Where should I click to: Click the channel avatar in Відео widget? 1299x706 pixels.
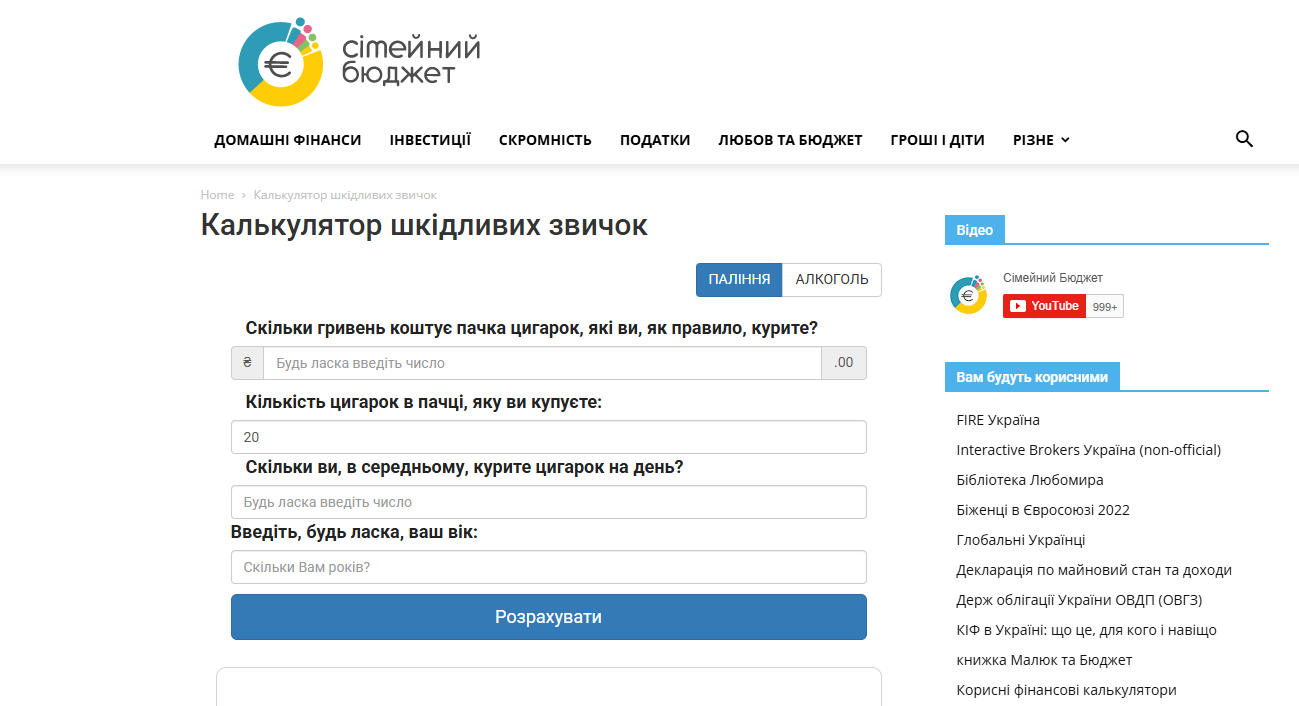968,295
